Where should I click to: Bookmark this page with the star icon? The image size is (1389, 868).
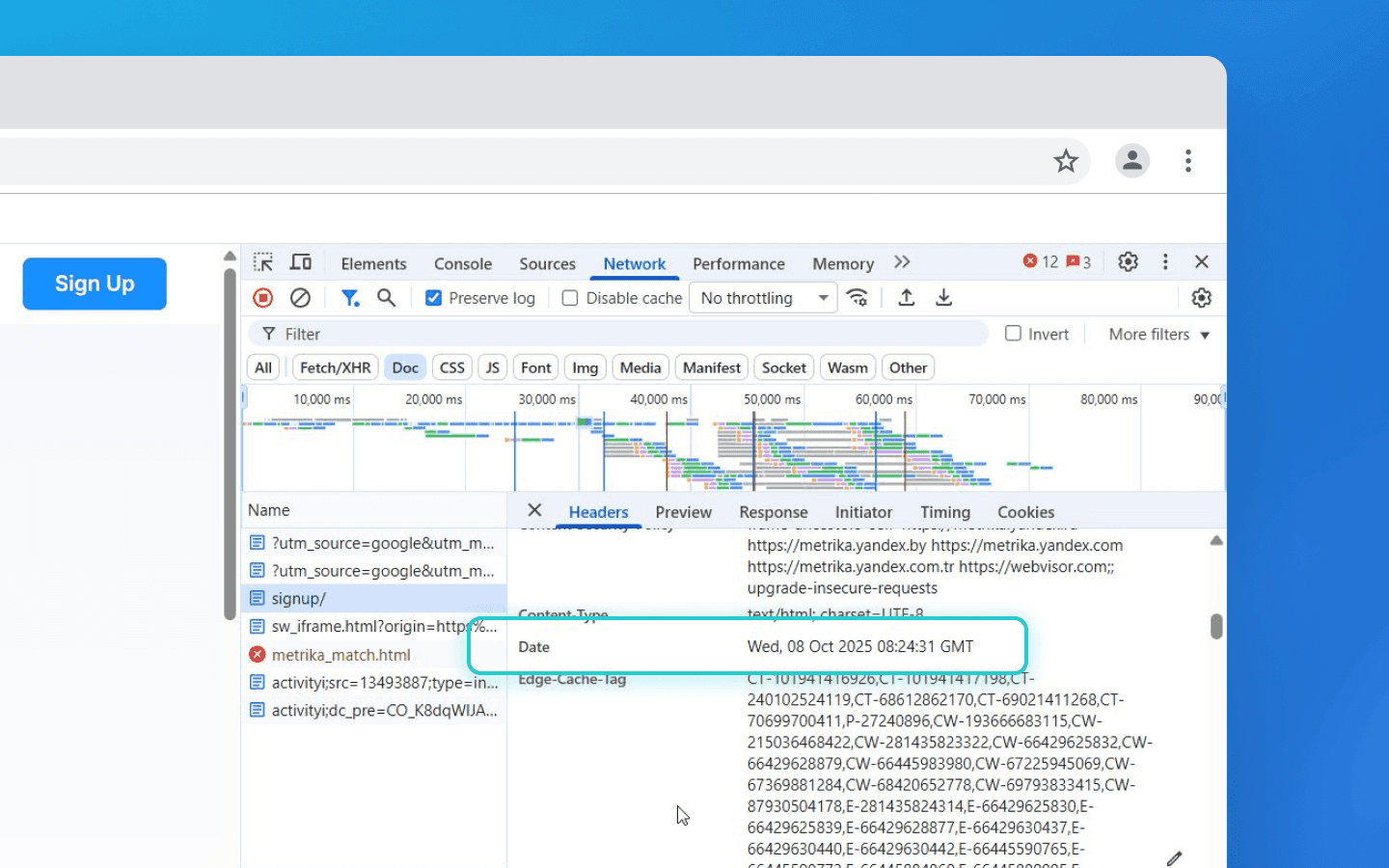pos(1065,161)
